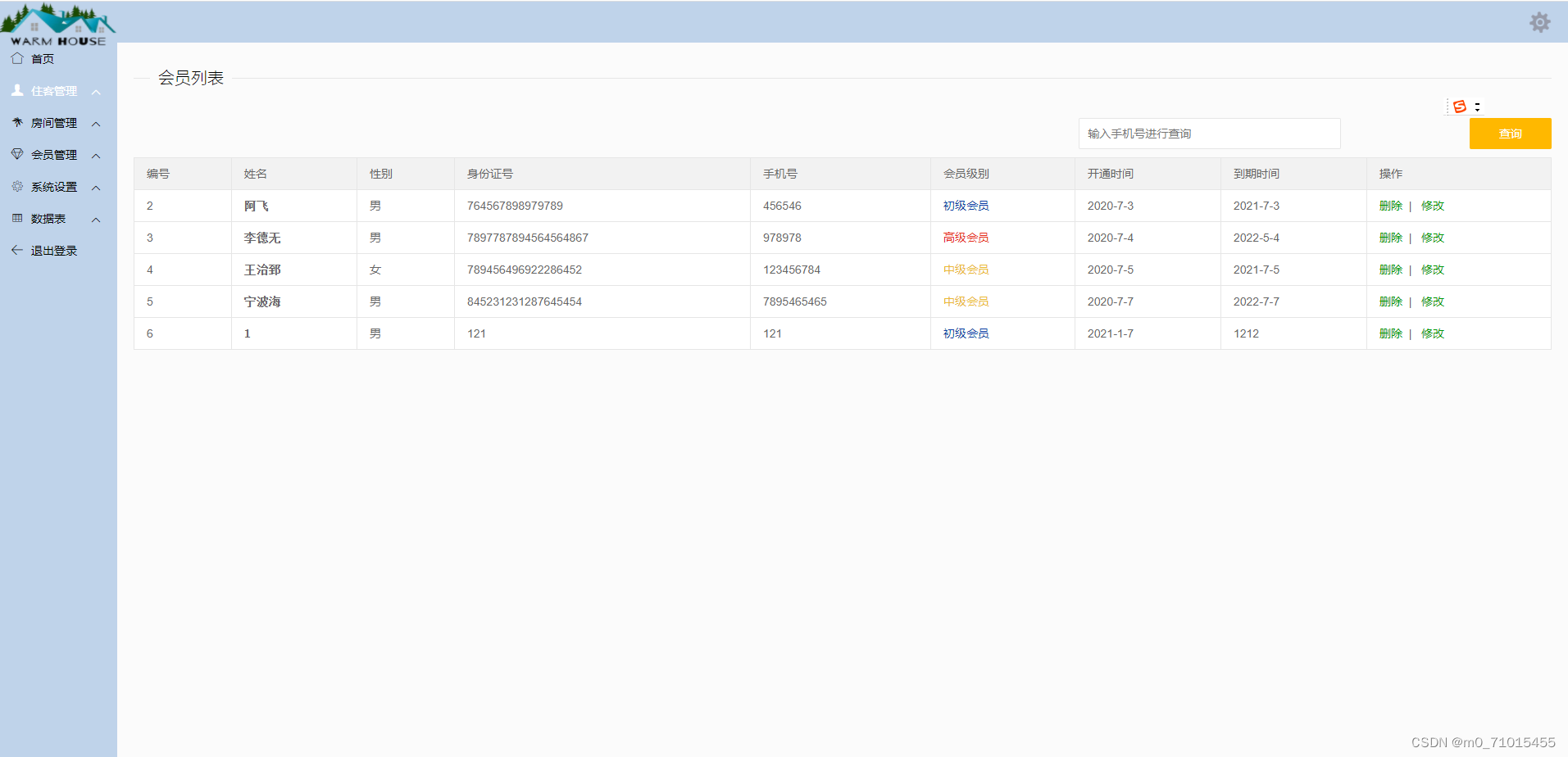This screenshot has width=1568, height=757.
Task: Focus the phone number search field
Action: coord(1209,134)
